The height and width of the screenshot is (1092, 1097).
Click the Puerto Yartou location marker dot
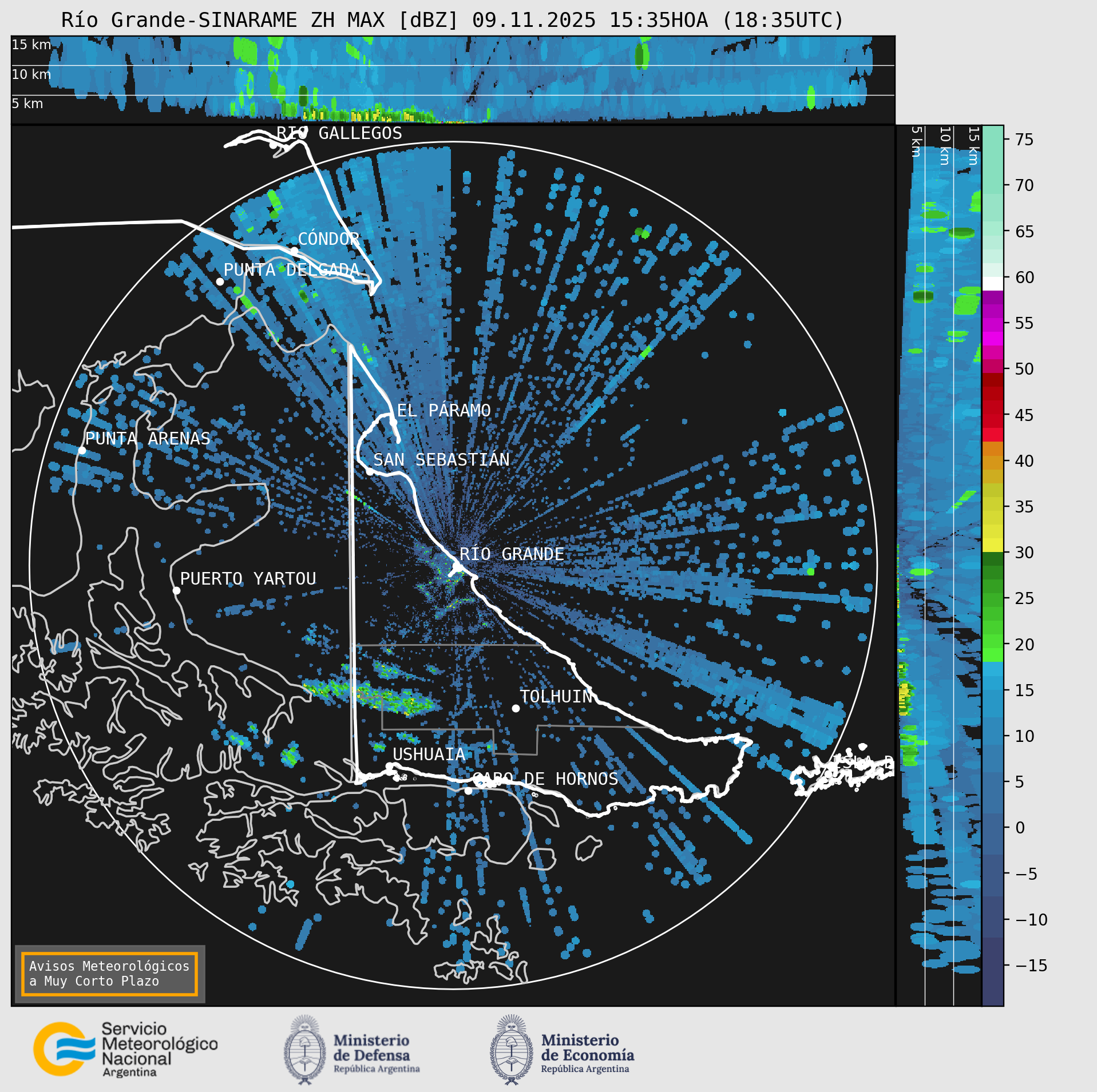pos(177,590)
